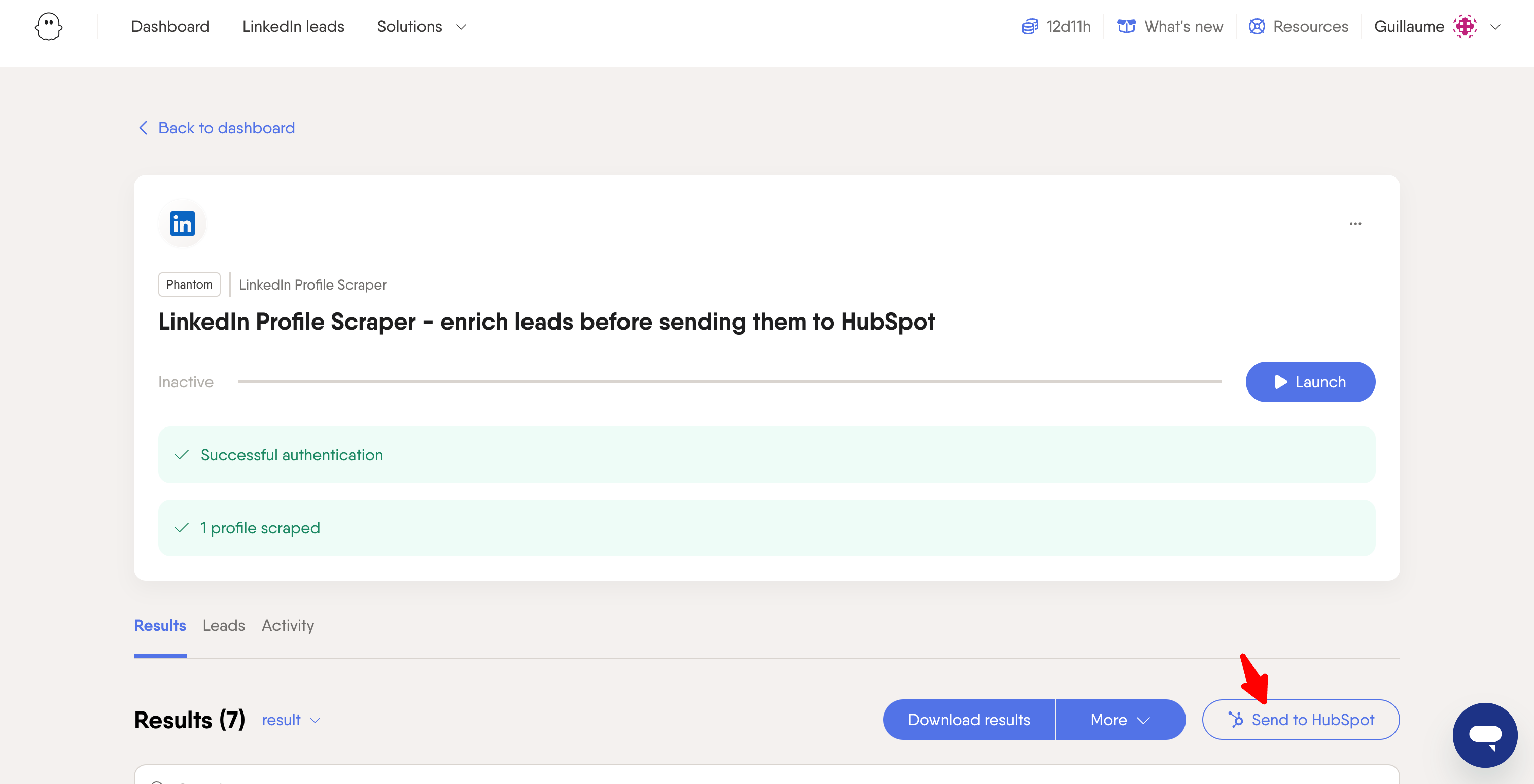Click the LinkedIn logo icon
The image size is (1534, 784).
(182, 223)
